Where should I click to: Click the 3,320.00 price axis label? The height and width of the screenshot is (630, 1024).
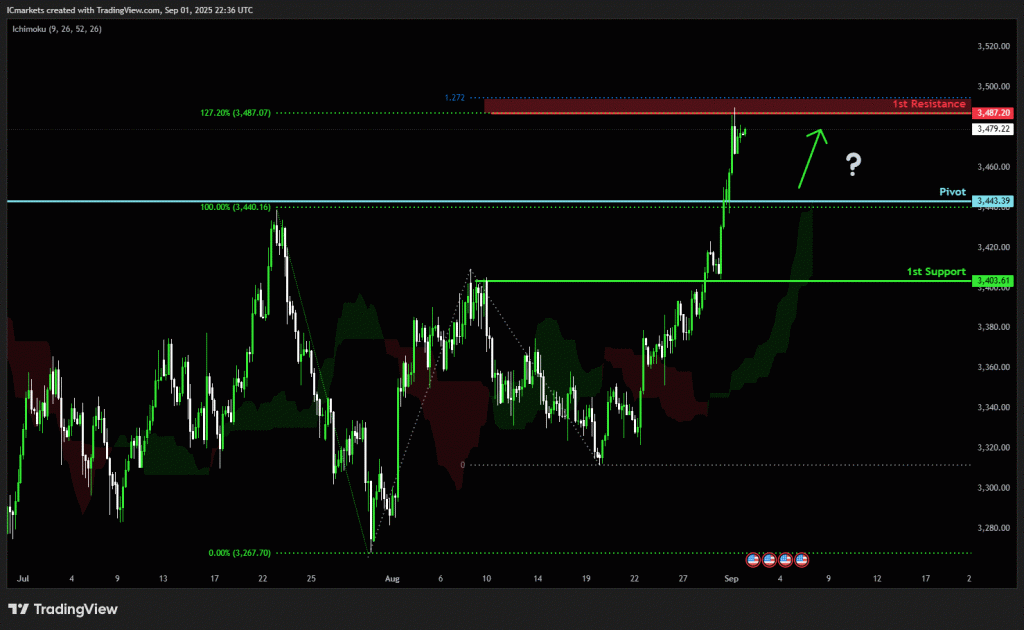point(993,448)
